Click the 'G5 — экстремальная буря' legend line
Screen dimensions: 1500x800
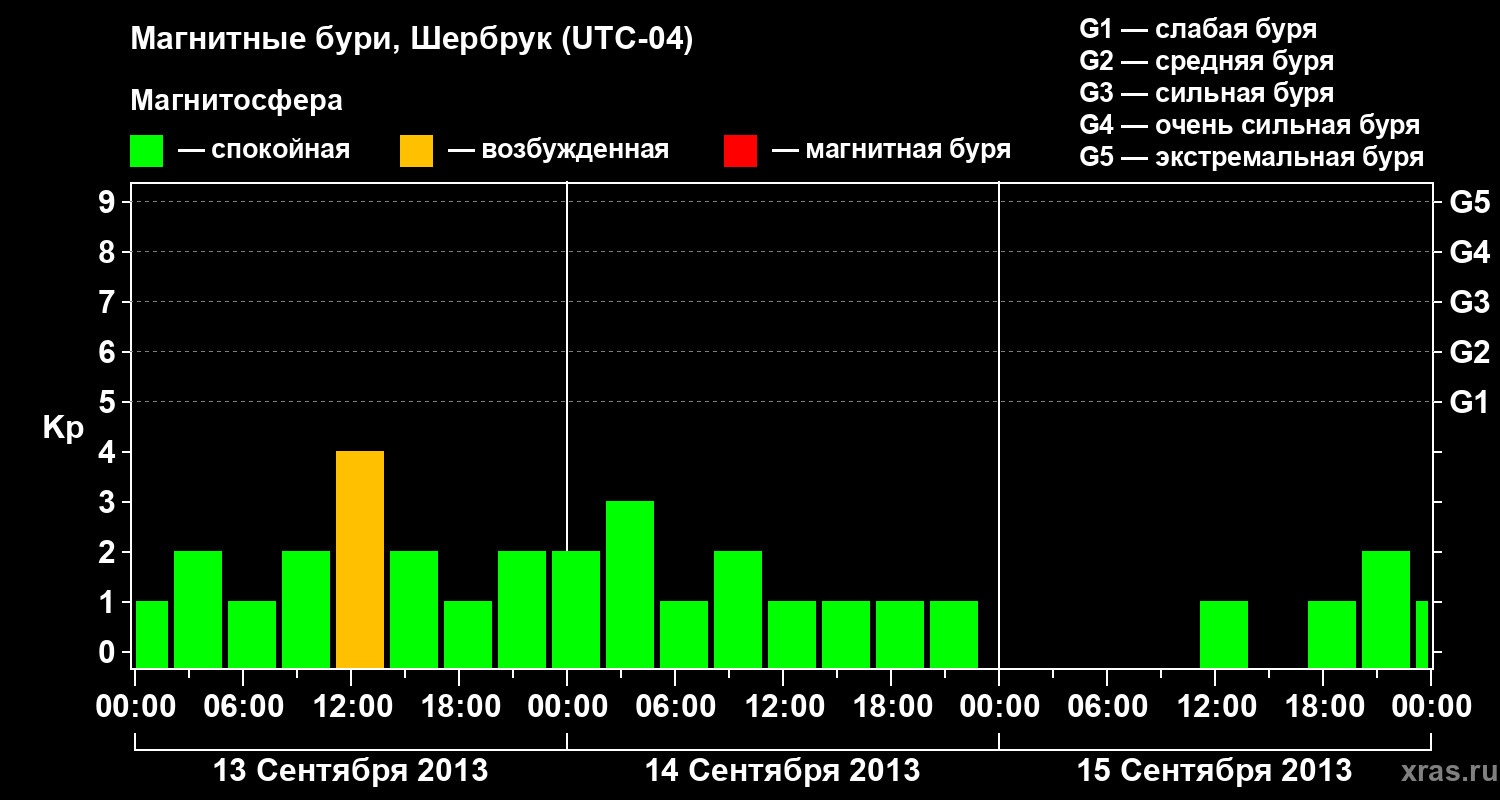tap(1252, 157)
